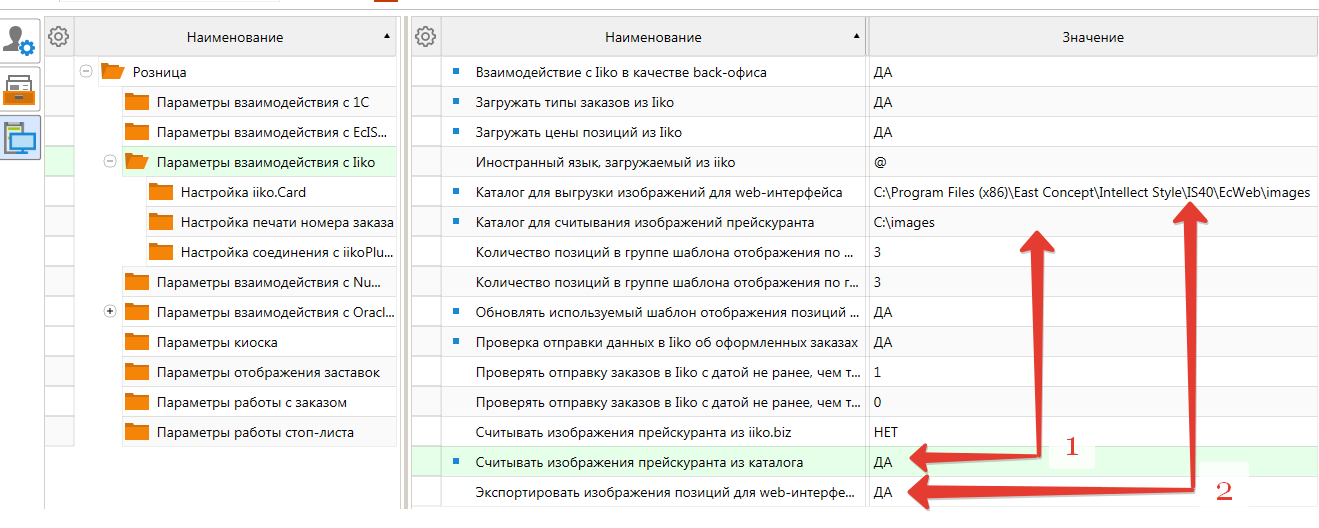1319x528 pixels.
Task: Toggle НЕТ value for iiko.biz images
Action: [1093, 432]
